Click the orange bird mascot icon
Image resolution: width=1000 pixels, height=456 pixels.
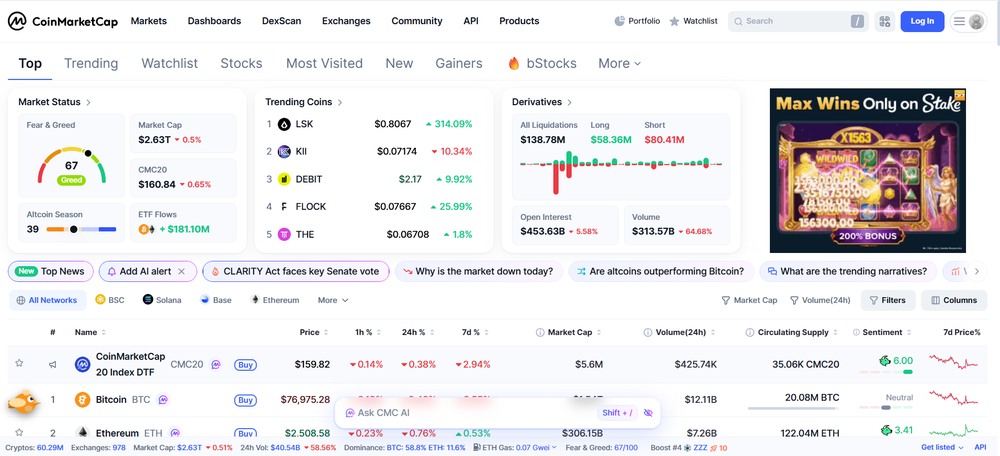(24, 401)
